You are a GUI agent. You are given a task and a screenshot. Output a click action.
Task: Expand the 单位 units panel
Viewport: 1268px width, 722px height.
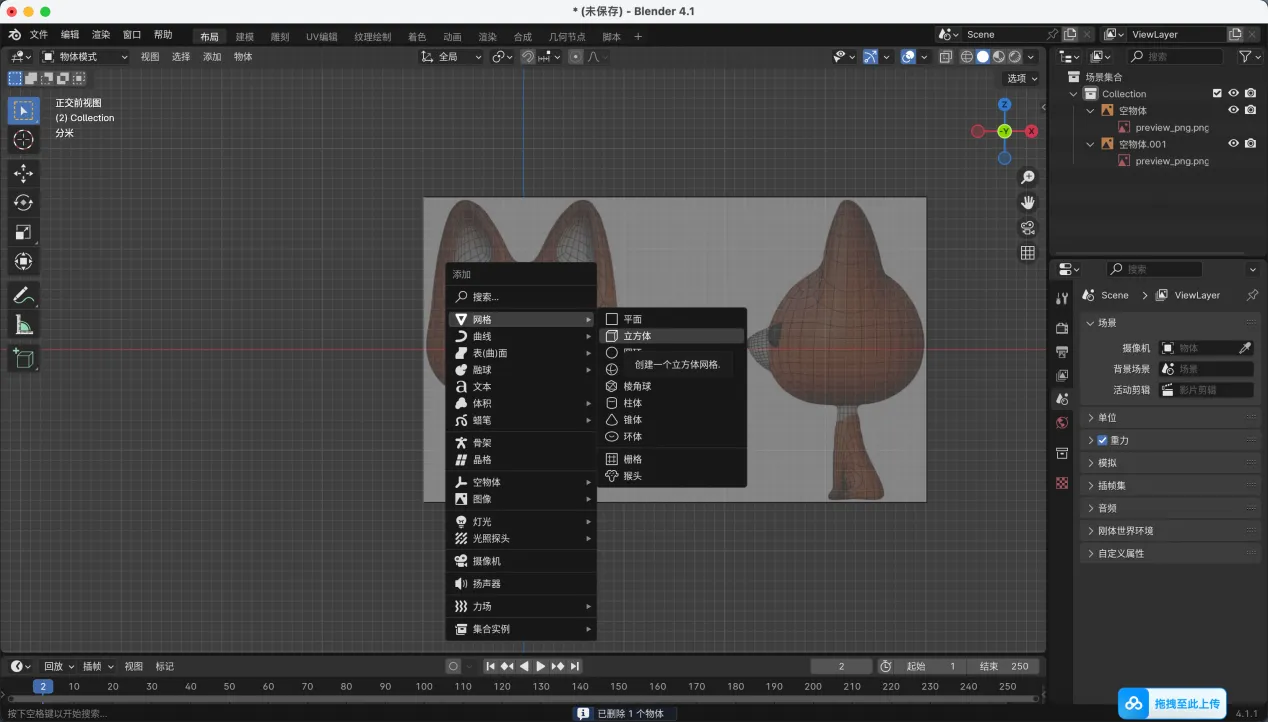[x=1107, y=418]
